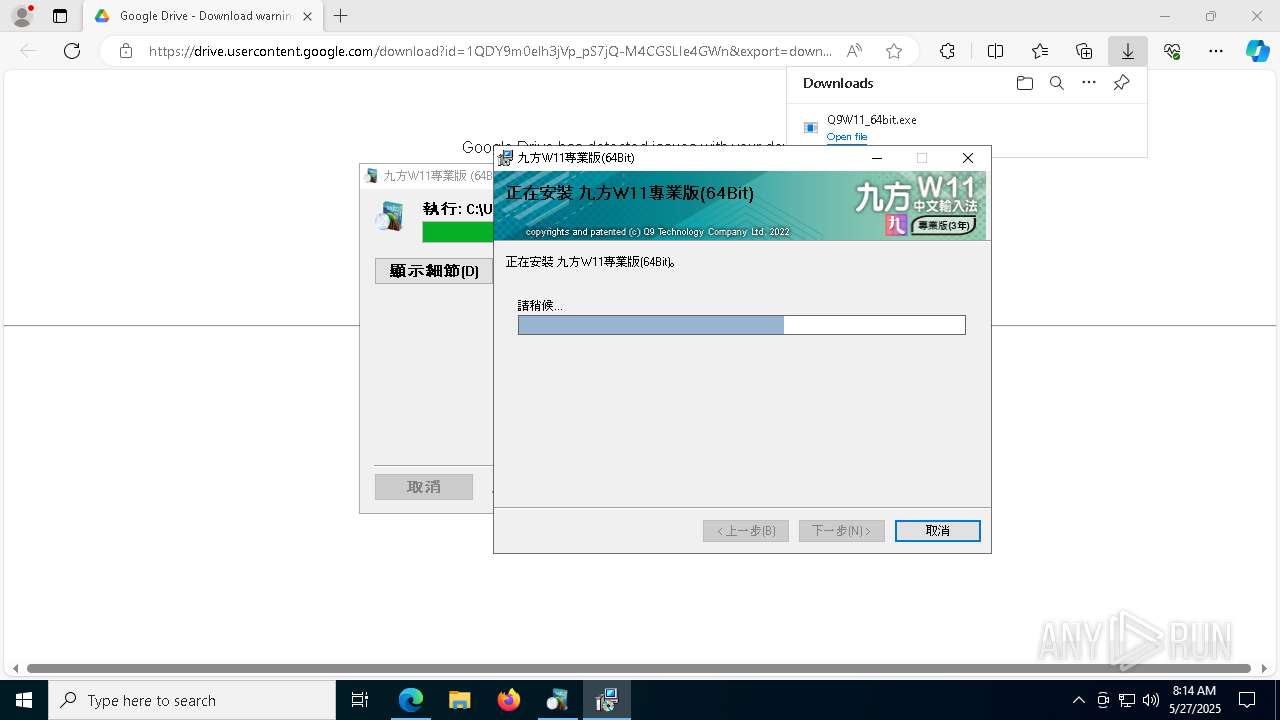Open the downloads folder icon

pos(1024,83)
